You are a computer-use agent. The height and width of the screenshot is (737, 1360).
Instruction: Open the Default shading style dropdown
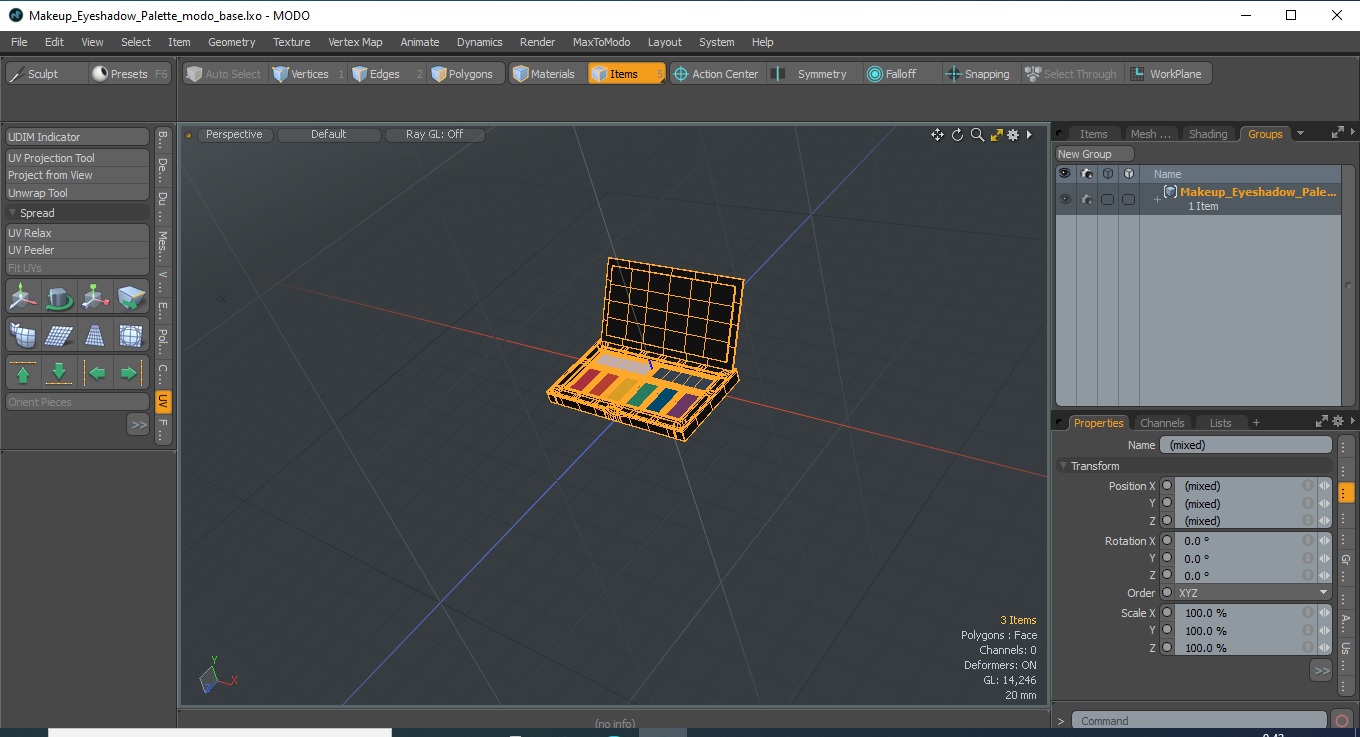[x=329, y=134]
